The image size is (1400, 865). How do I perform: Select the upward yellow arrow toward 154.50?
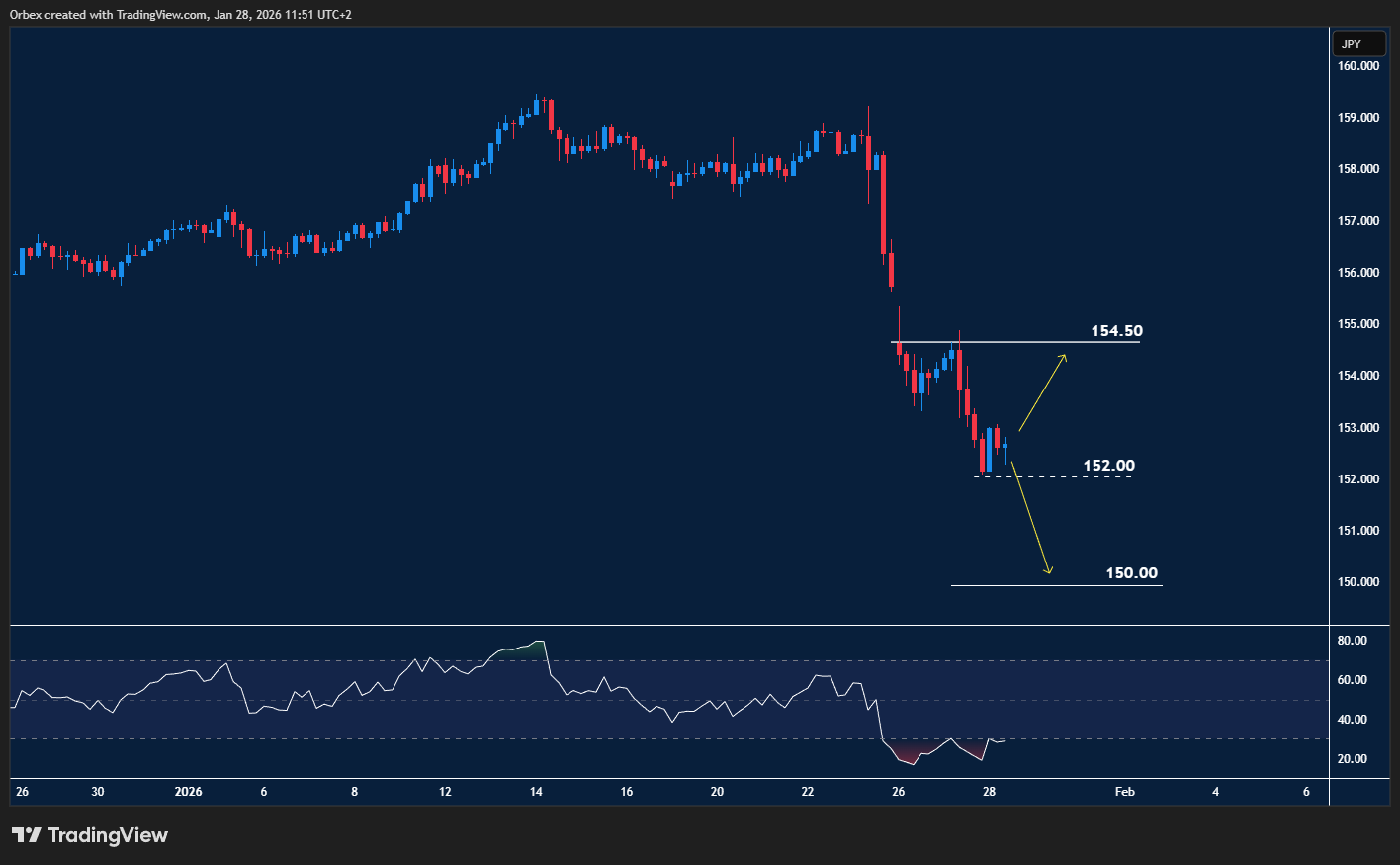[1043, 392]
